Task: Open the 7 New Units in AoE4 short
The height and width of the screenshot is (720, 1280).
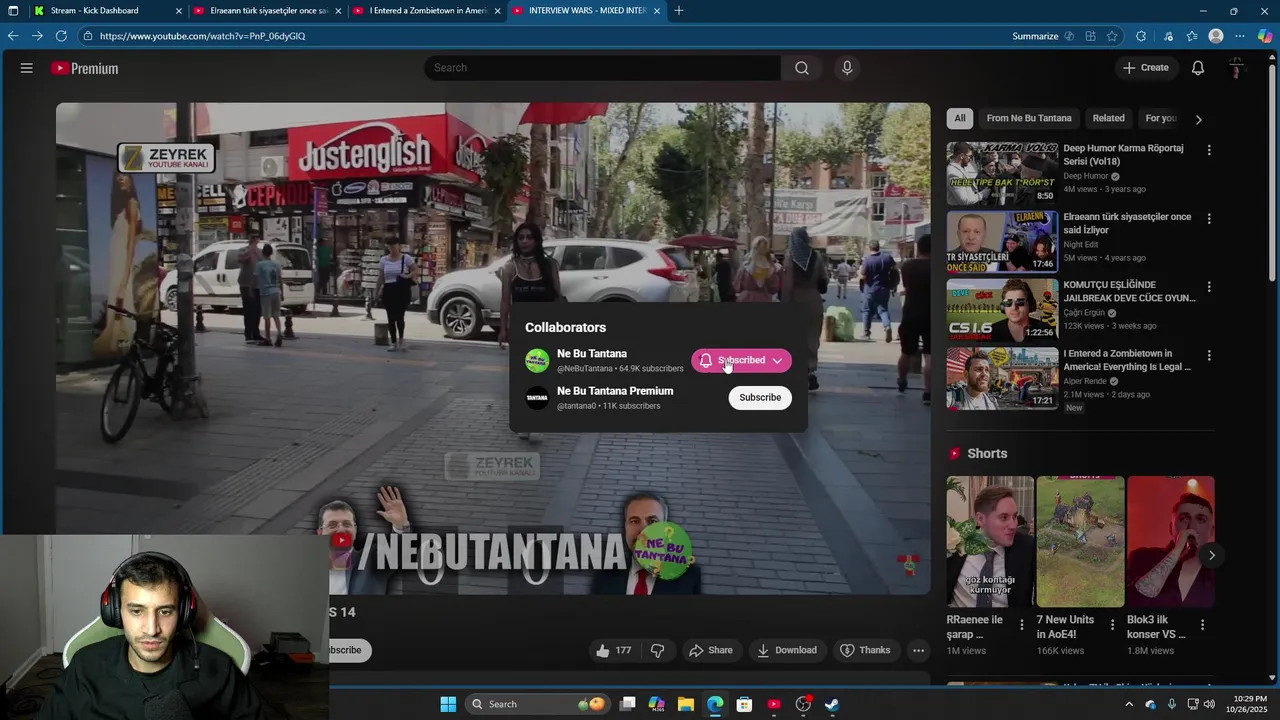Action: pos(1080,542)
